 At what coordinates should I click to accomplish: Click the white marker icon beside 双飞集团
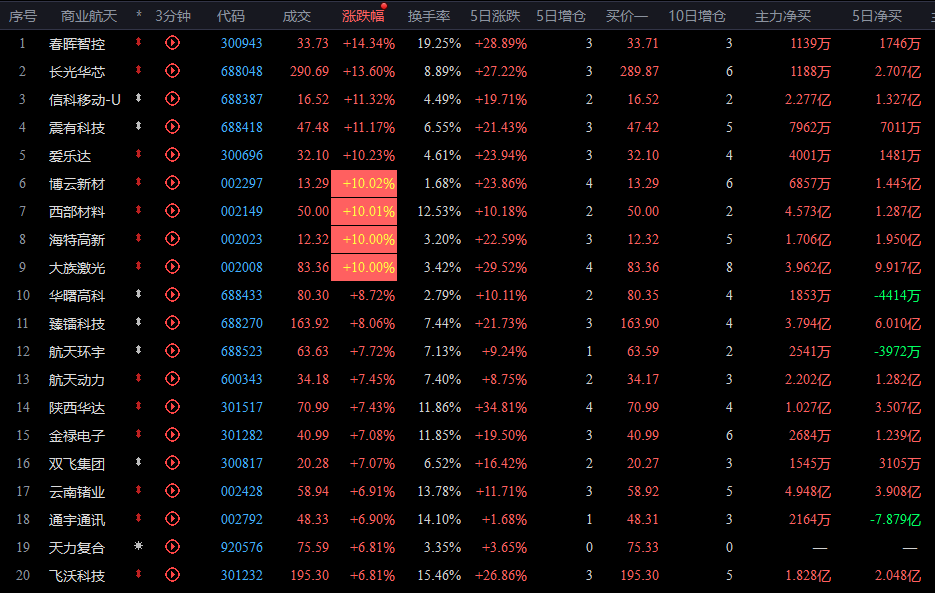click(139, 464)
